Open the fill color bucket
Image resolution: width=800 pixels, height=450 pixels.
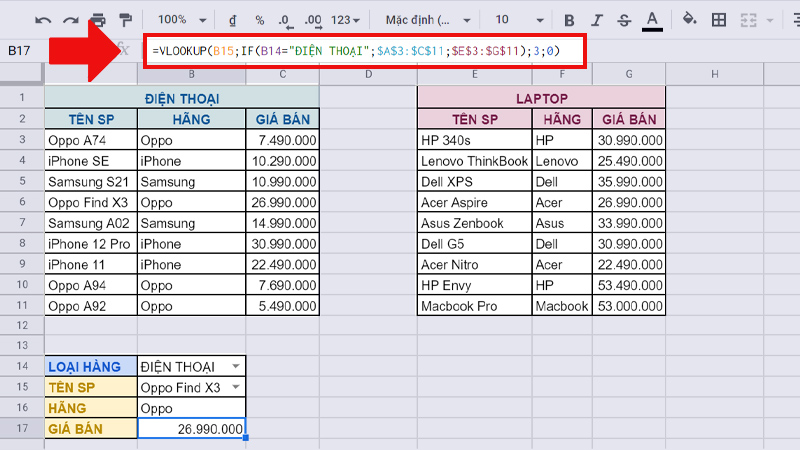click(x=690, y=19)
